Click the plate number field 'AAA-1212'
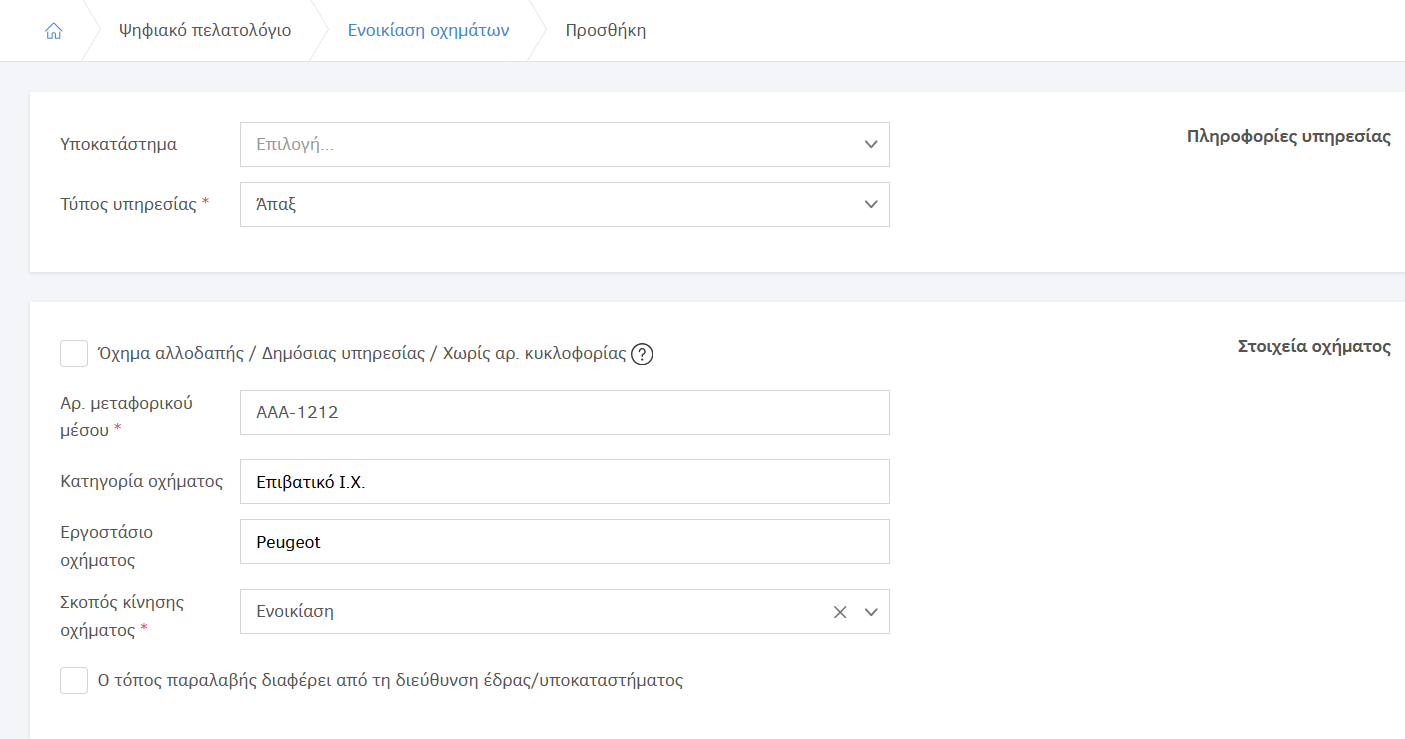 564,412
